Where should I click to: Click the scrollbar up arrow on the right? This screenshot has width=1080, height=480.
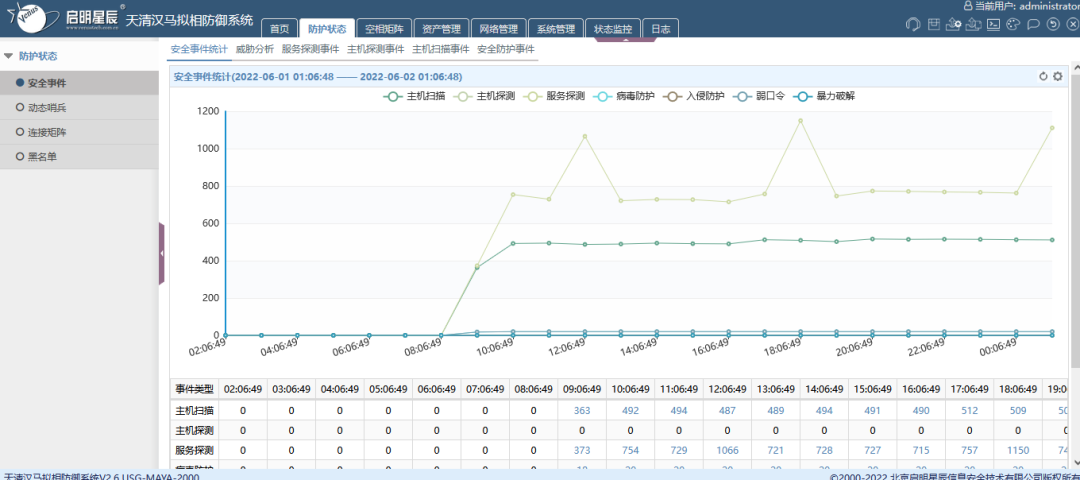(x=1075, y=70)
